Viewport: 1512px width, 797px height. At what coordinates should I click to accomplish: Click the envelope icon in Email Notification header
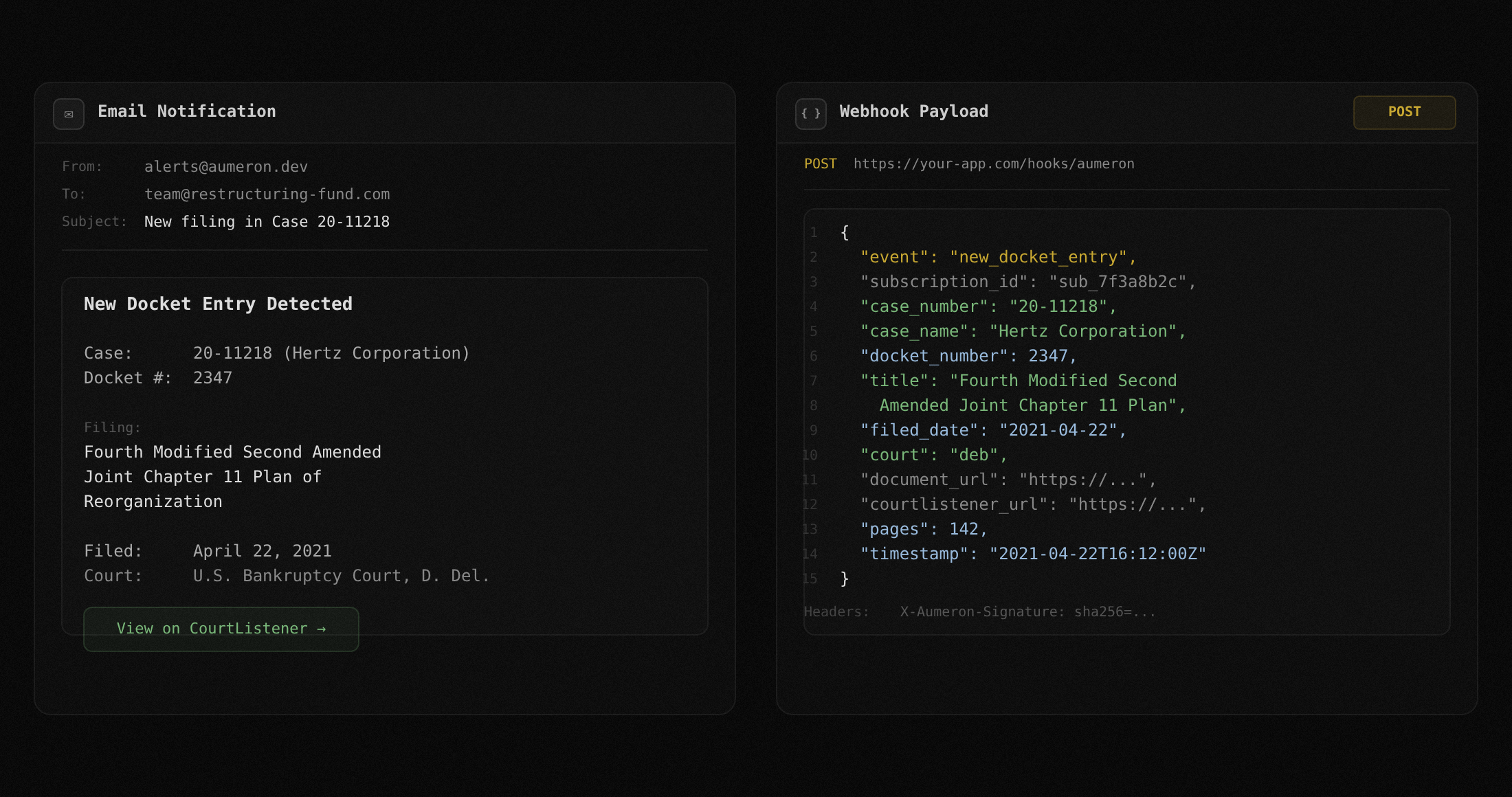click(69, 114)
